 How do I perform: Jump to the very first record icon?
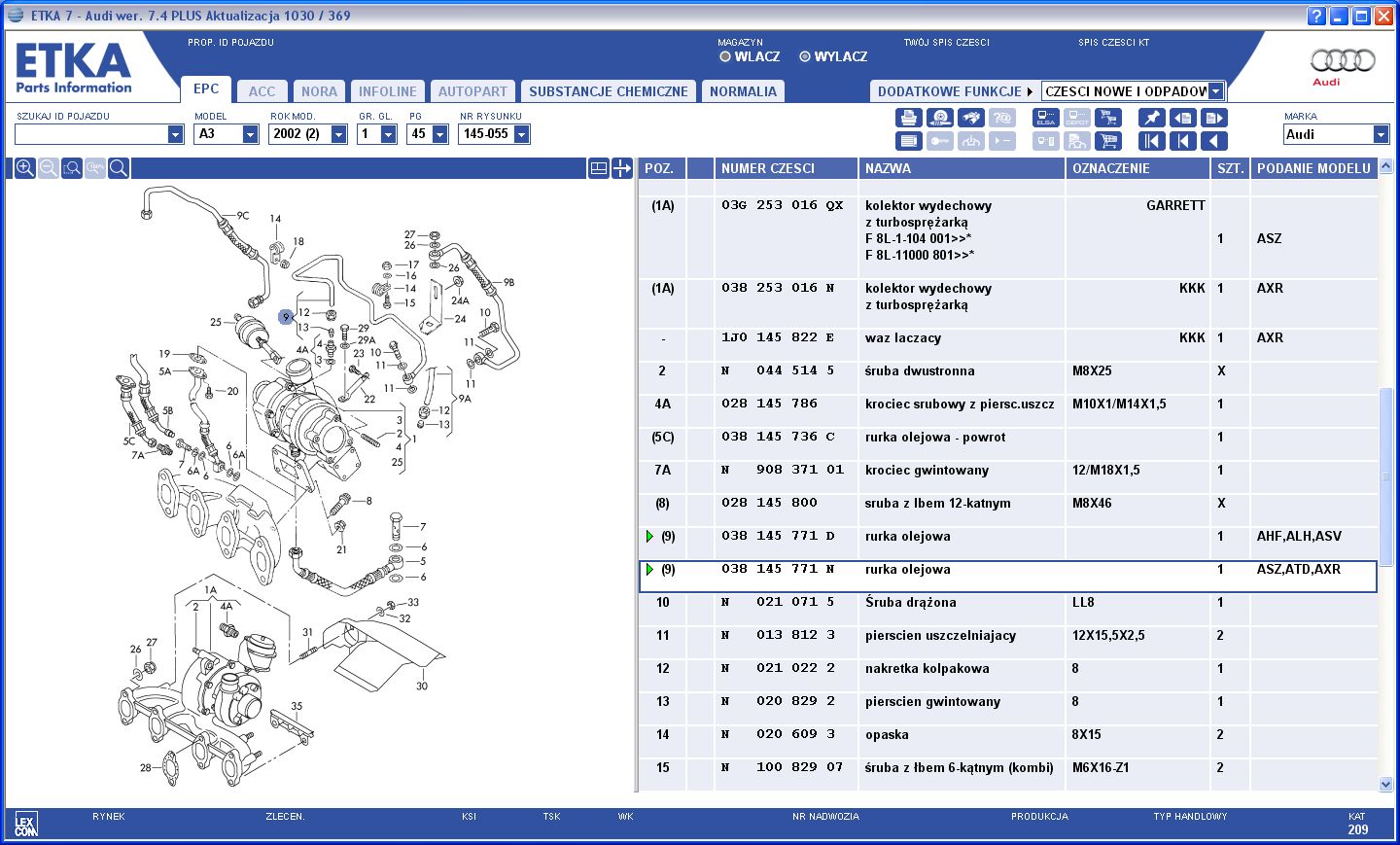(x=1151, y=141)
